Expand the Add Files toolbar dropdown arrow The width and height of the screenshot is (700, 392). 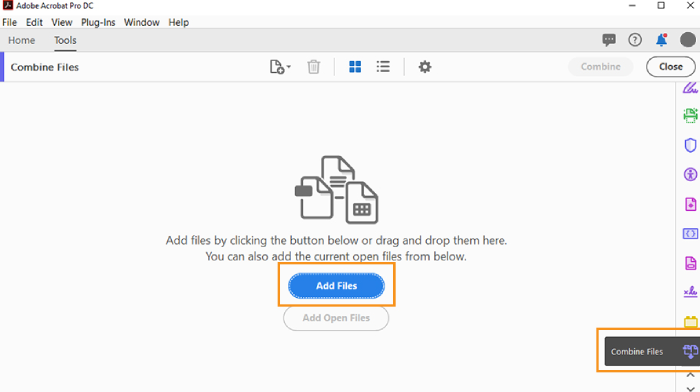[289, 67]
